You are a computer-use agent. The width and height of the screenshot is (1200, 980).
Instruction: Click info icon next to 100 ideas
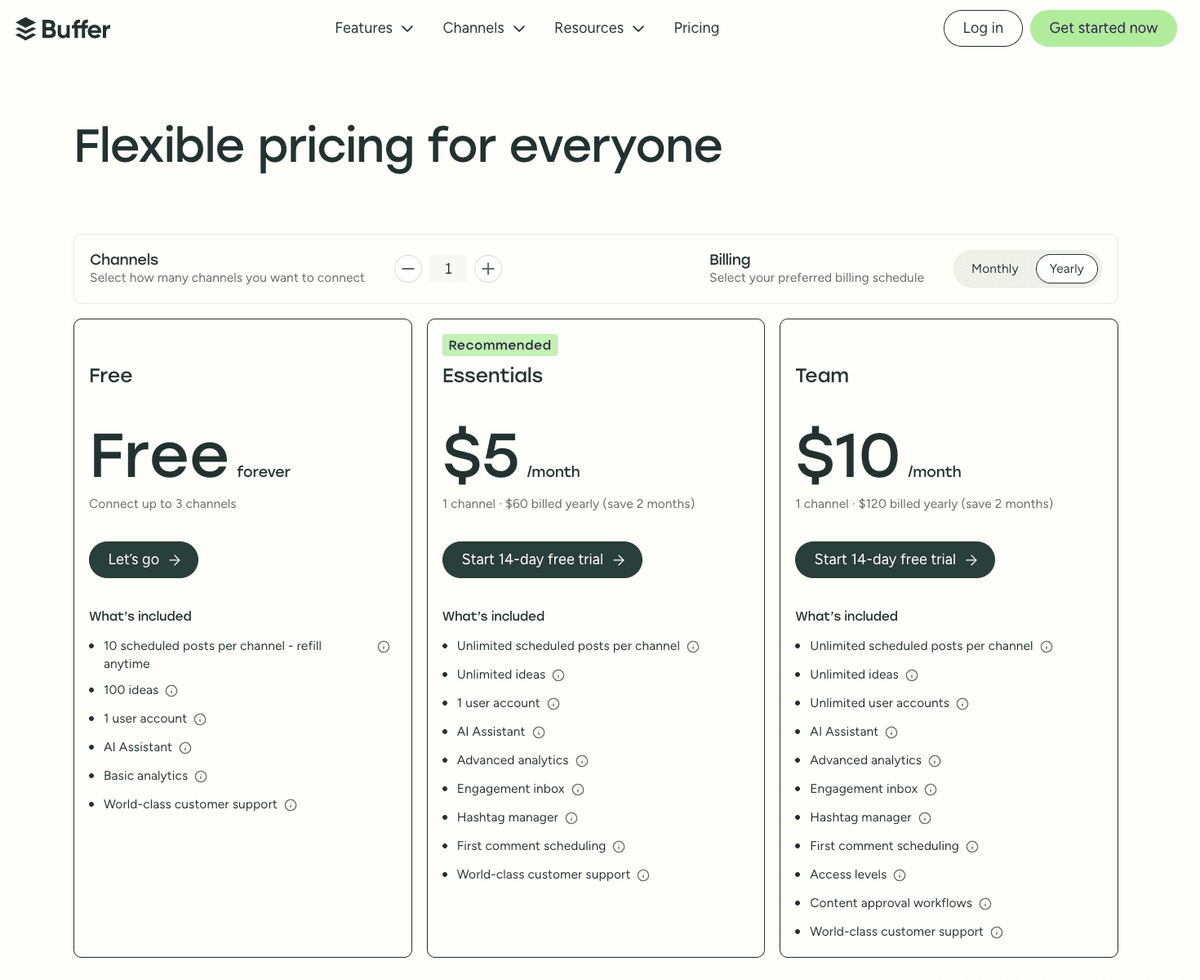click(x=171, y=690)
